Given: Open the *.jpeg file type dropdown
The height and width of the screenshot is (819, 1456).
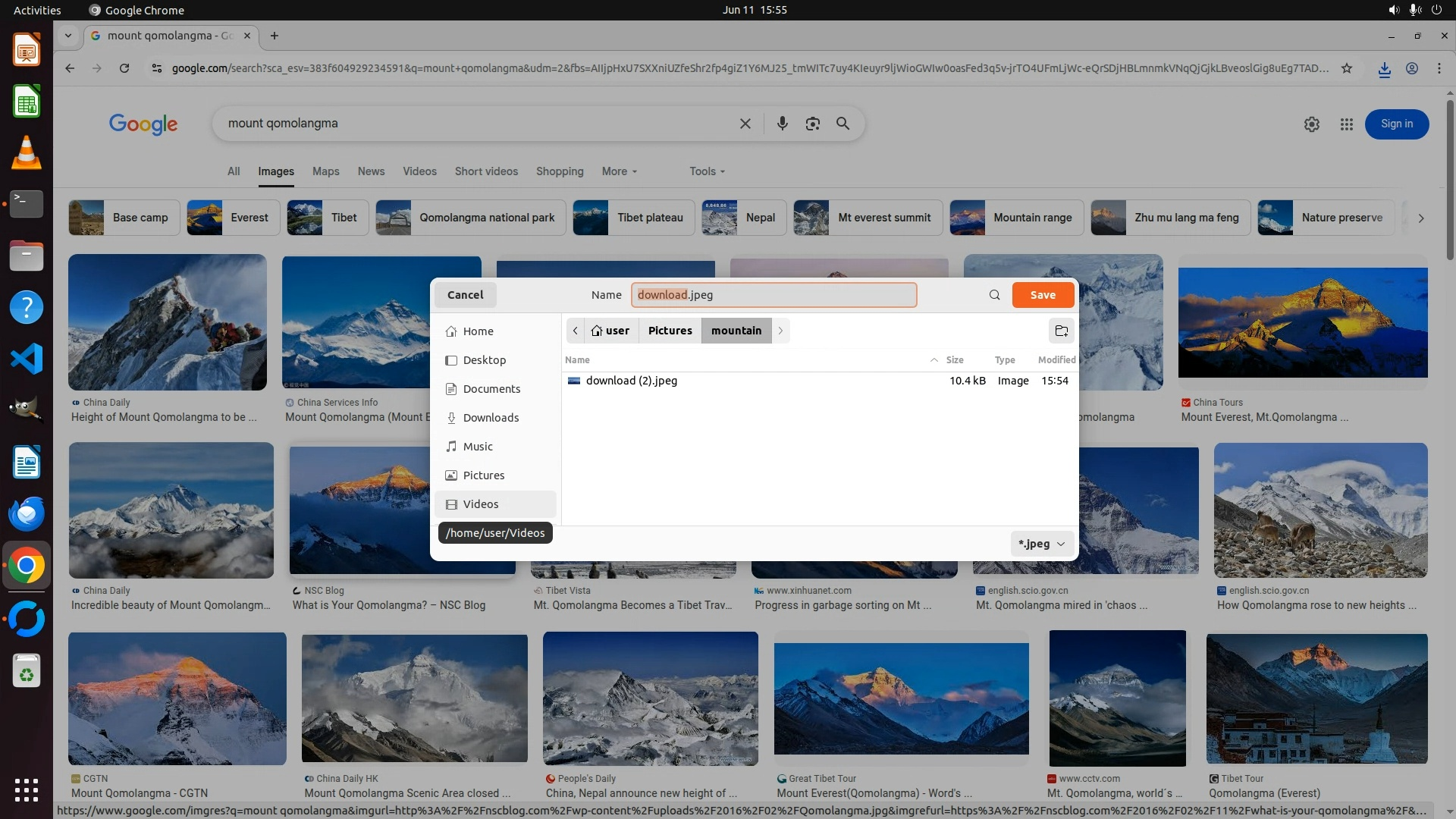Looking at the screenshot, I should [1042, 544].
